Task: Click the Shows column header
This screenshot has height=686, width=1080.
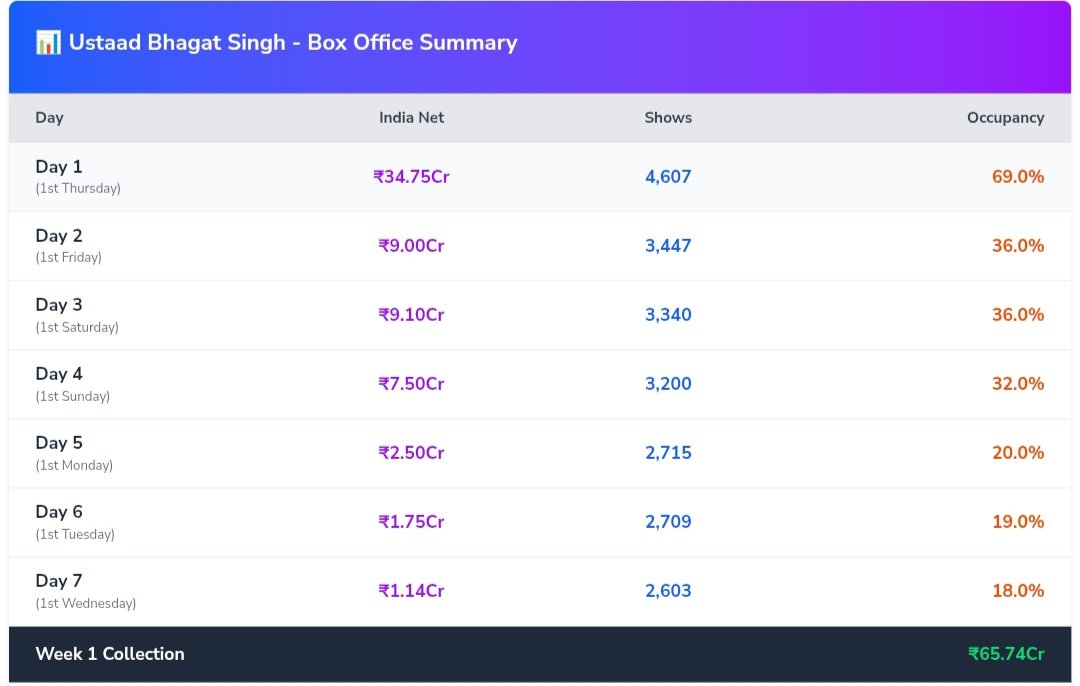Action: click(668, 118)
